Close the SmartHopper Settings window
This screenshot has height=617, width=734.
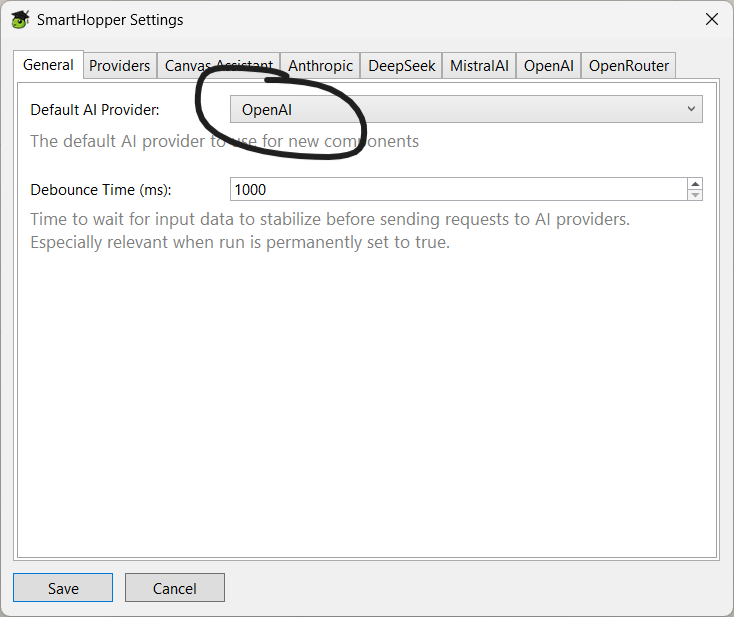point(712,19)
